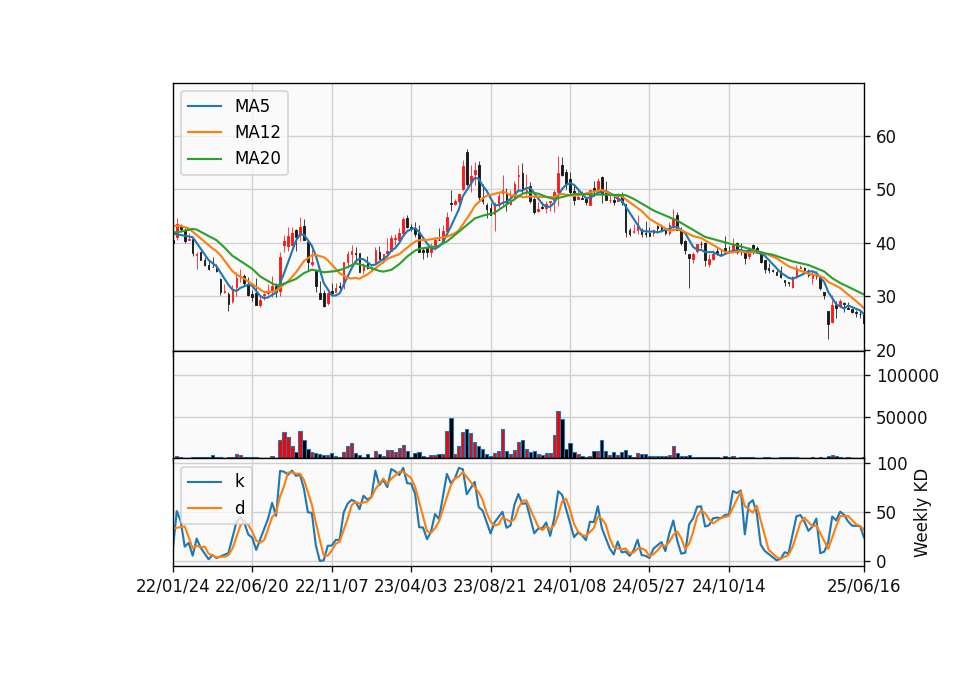Click the d legend label
Screen dimensions: 960x690
point(239,508)
